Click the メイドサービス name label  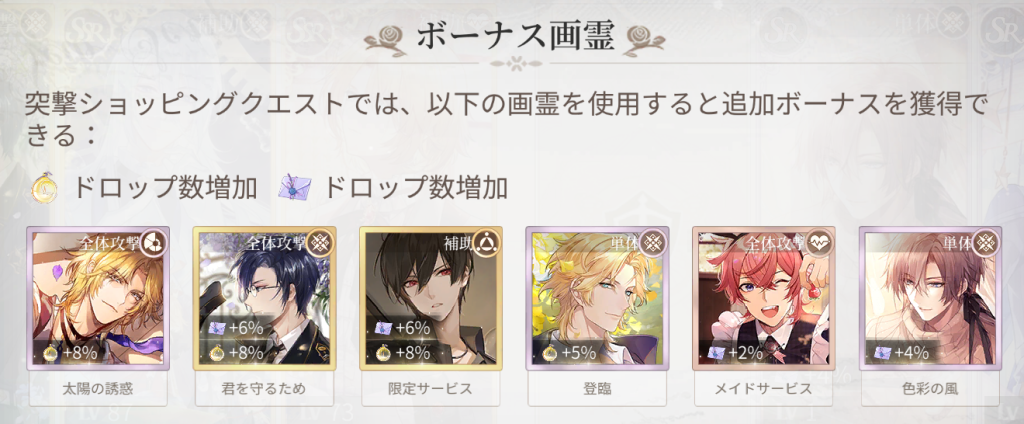763,389
